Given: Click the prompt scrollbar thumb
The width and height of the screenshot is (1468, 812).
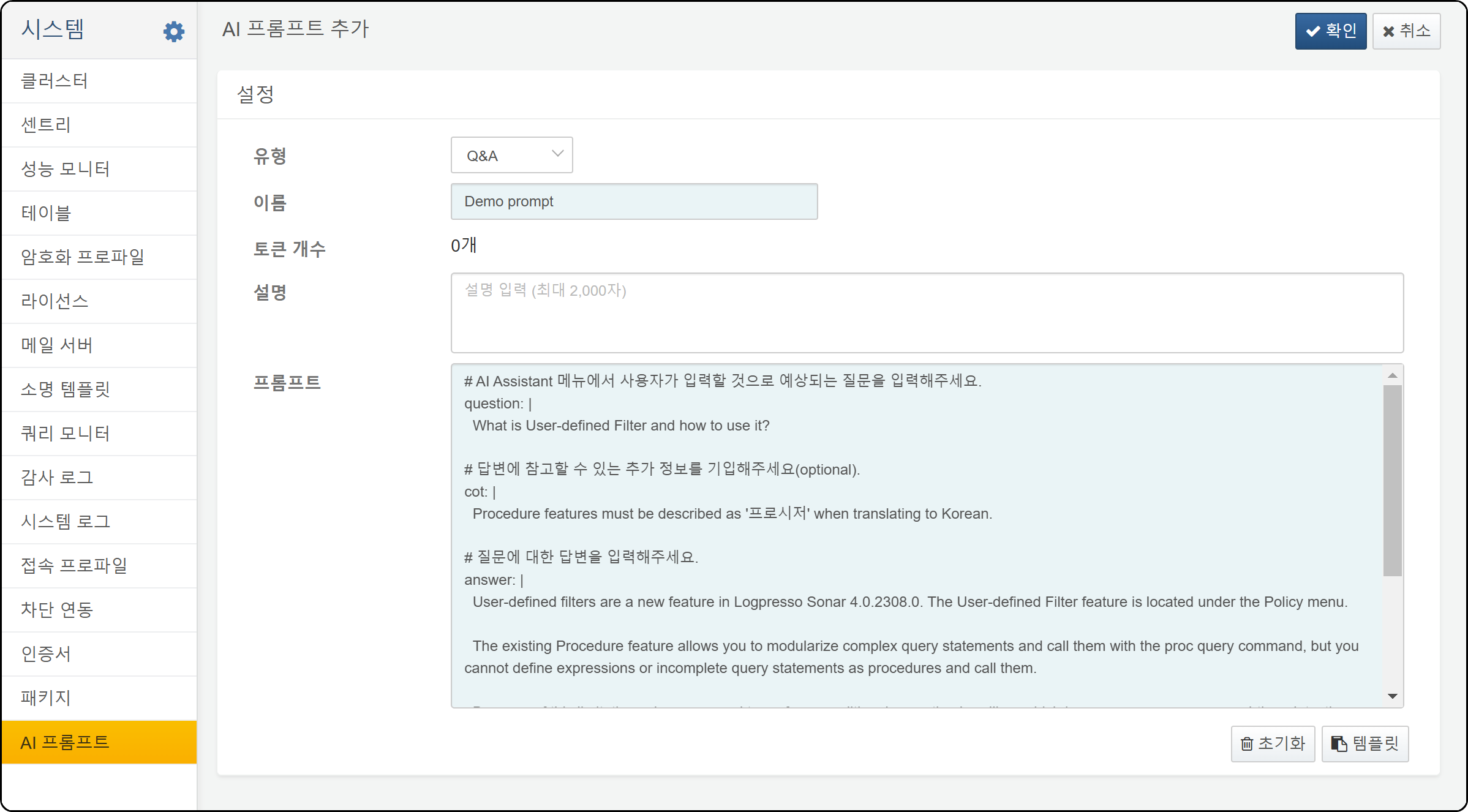Looking at the screenshot, I should [x=1392, y=480].
